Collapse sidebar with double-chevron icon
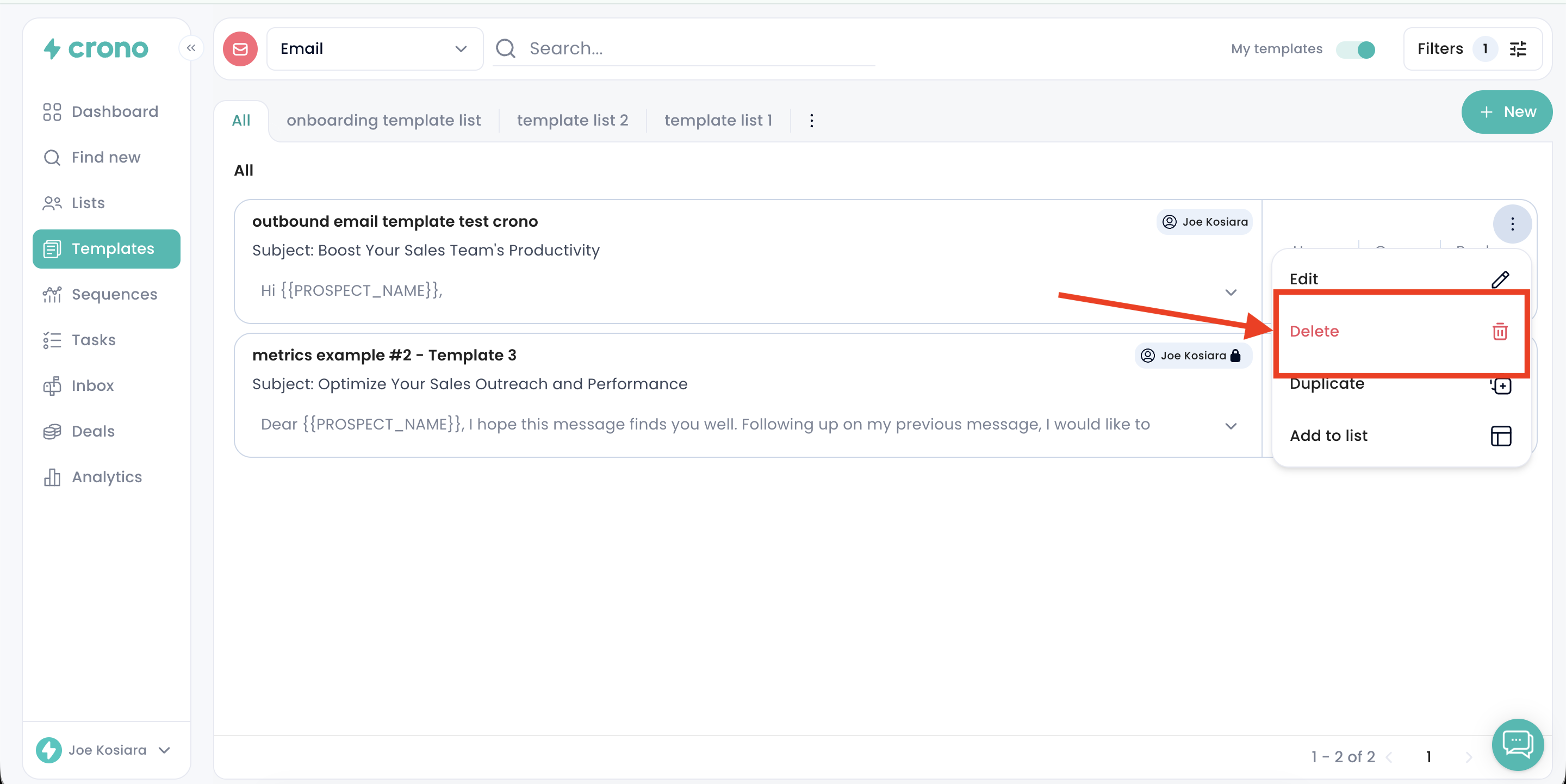This screenshot has height=784, width=1566. pos(191,48)
